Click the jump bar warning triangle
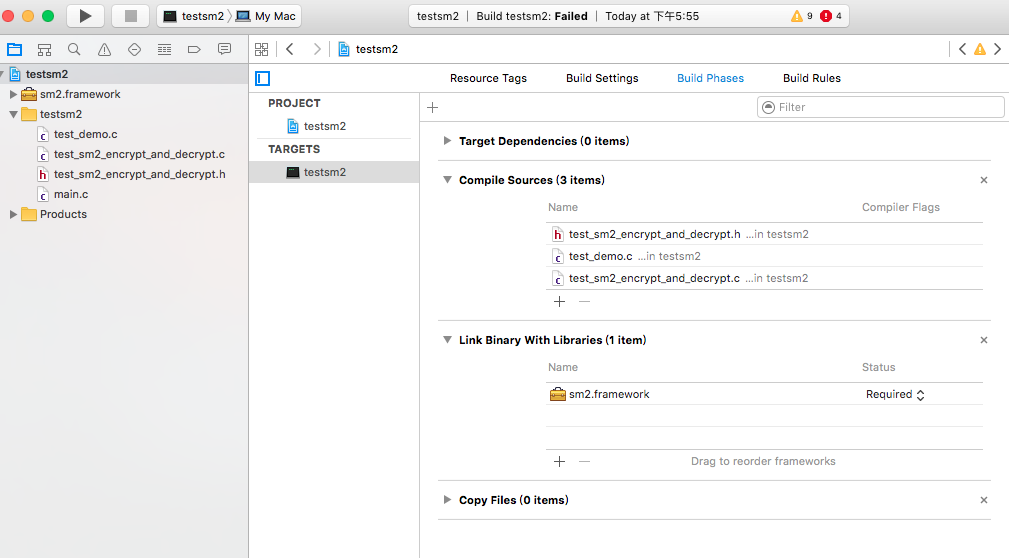The image size is (1009, 558). pos(979,50)
